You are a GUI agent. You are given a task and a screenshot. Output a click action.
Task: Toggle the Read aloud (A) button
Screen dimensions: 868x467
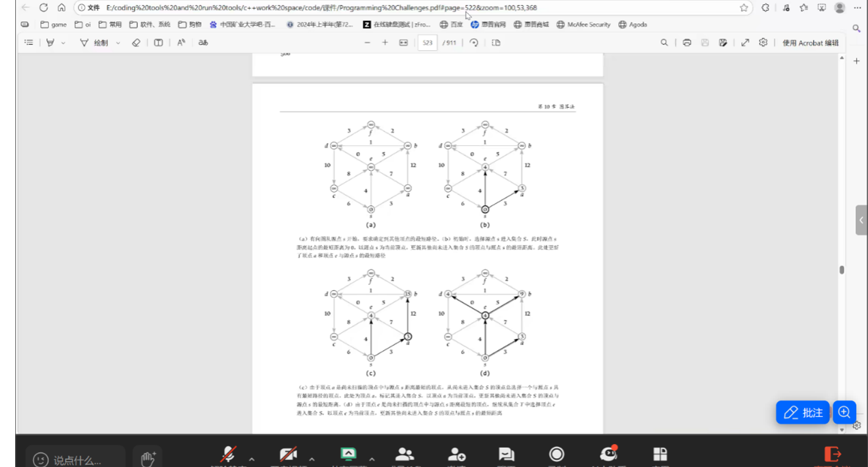181,43
